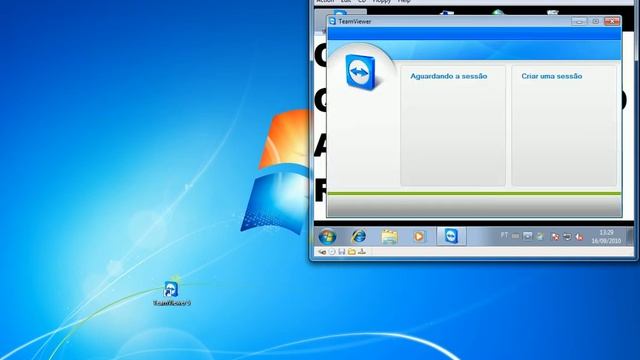Click the TeamViewer arrows logo in window
Image resolution: width=640 pixels, height=360 pixels.
[x=360, y=72]
